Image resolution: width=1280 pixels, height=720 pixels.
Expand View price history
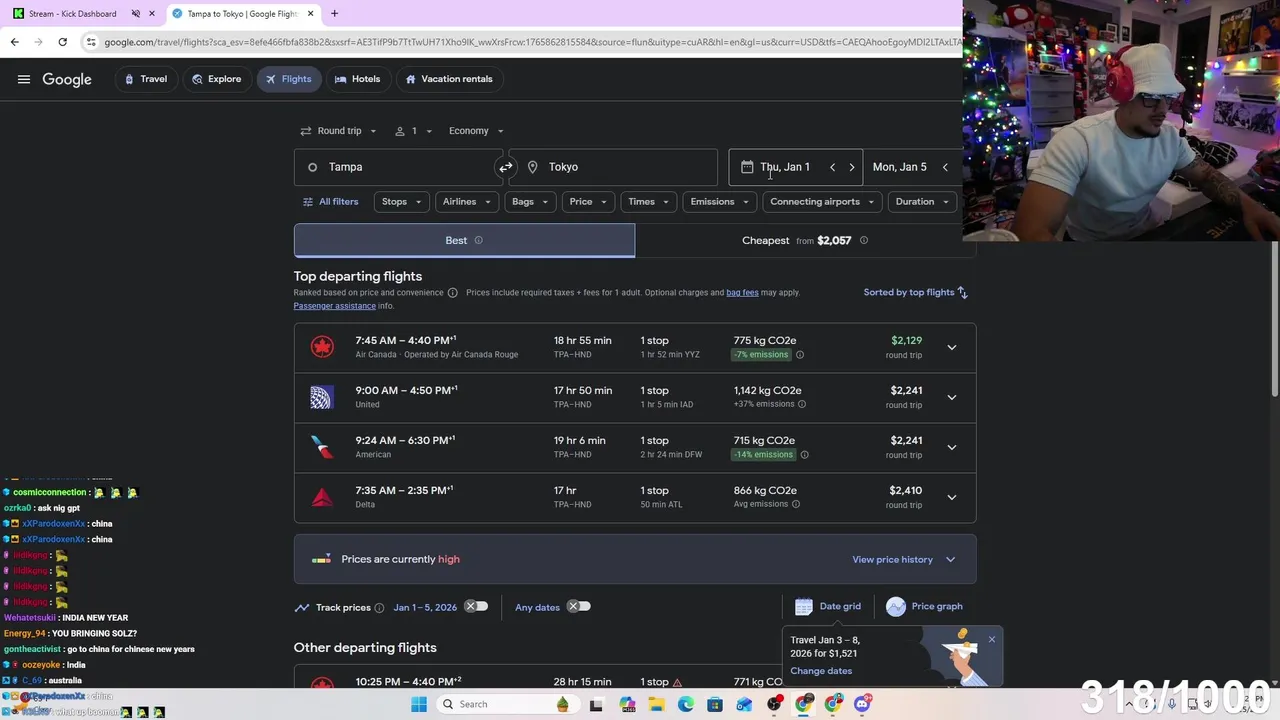[904, 560]
